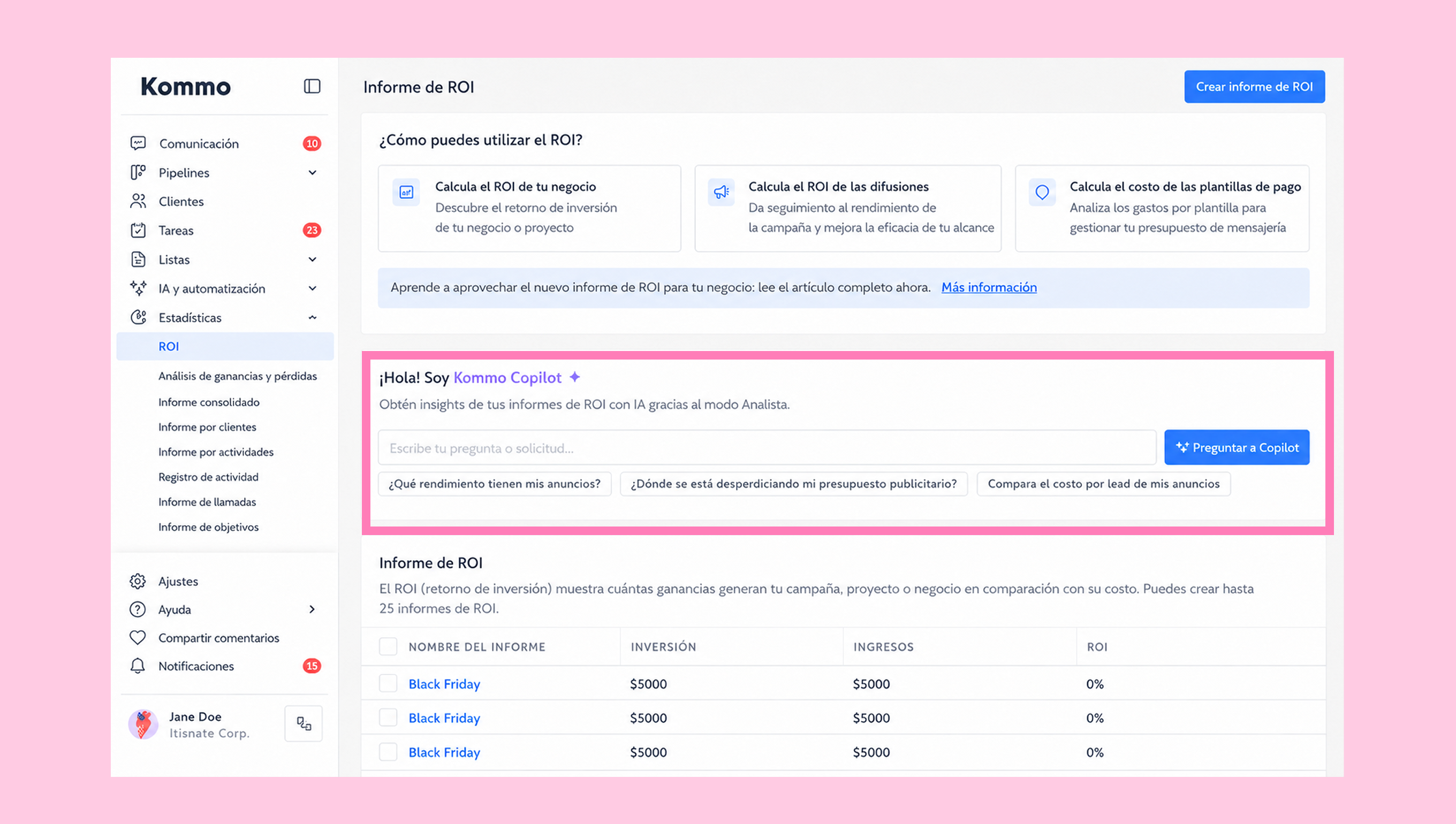This screenshot has height=824, width=1456.
Task: Open Informe por clientes
Action: pos(207,427)
